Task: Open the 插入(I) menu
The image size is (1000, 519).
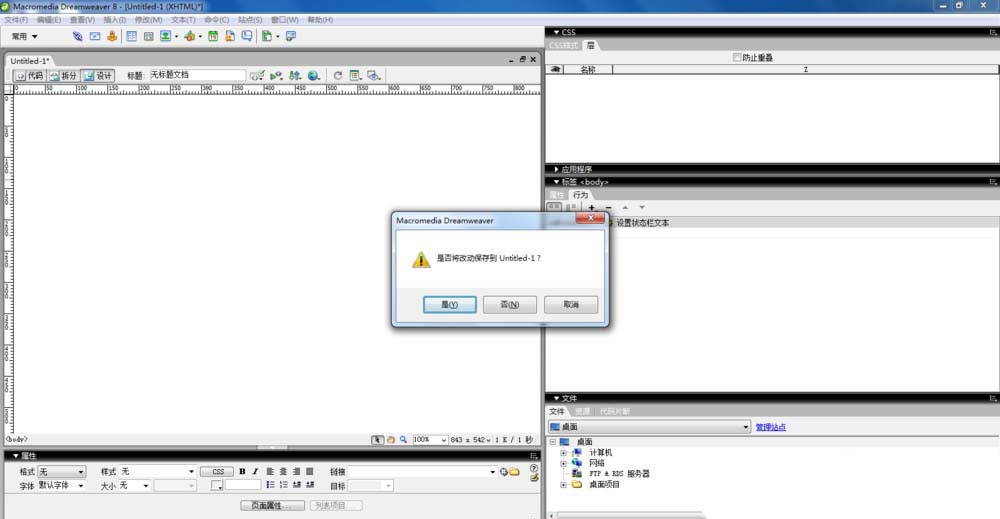Action: [114, 20]
